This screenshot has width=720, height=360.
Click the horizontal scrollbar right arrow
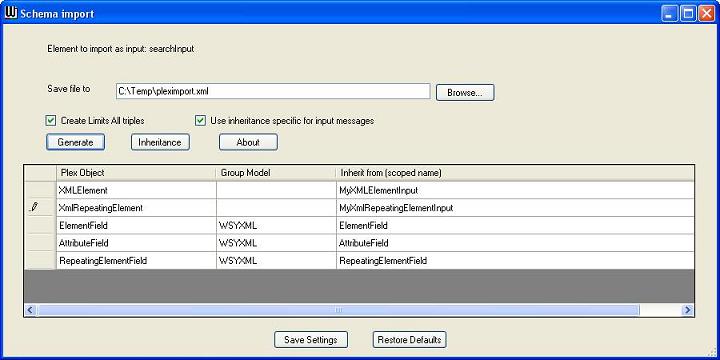[687, 310]
